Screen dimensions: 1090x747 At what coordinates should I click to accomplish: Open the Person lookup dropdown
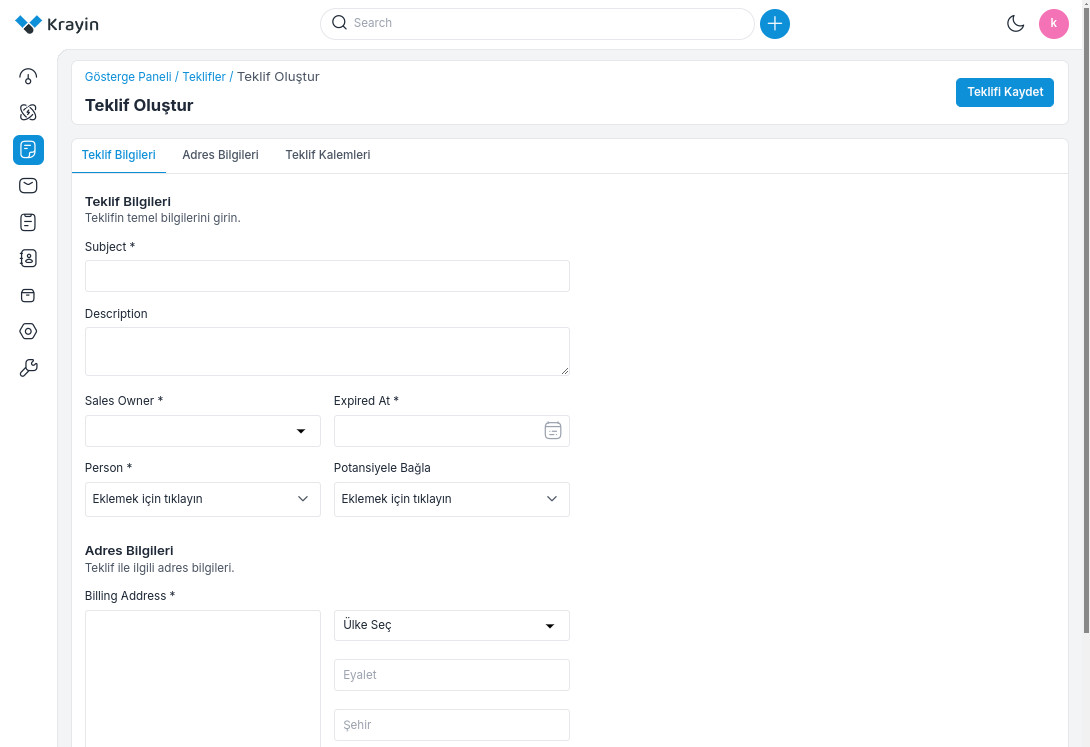tap(202, 499)
